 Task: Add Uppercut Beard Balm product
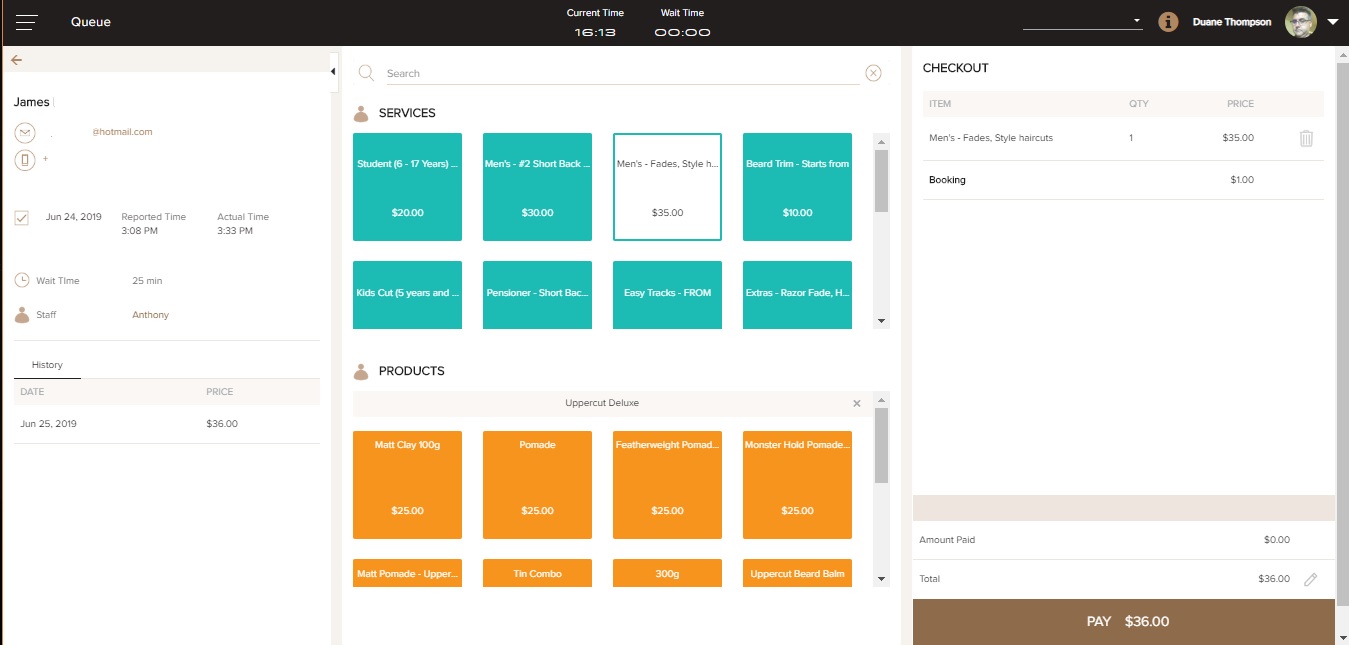[x=797, y=573]
